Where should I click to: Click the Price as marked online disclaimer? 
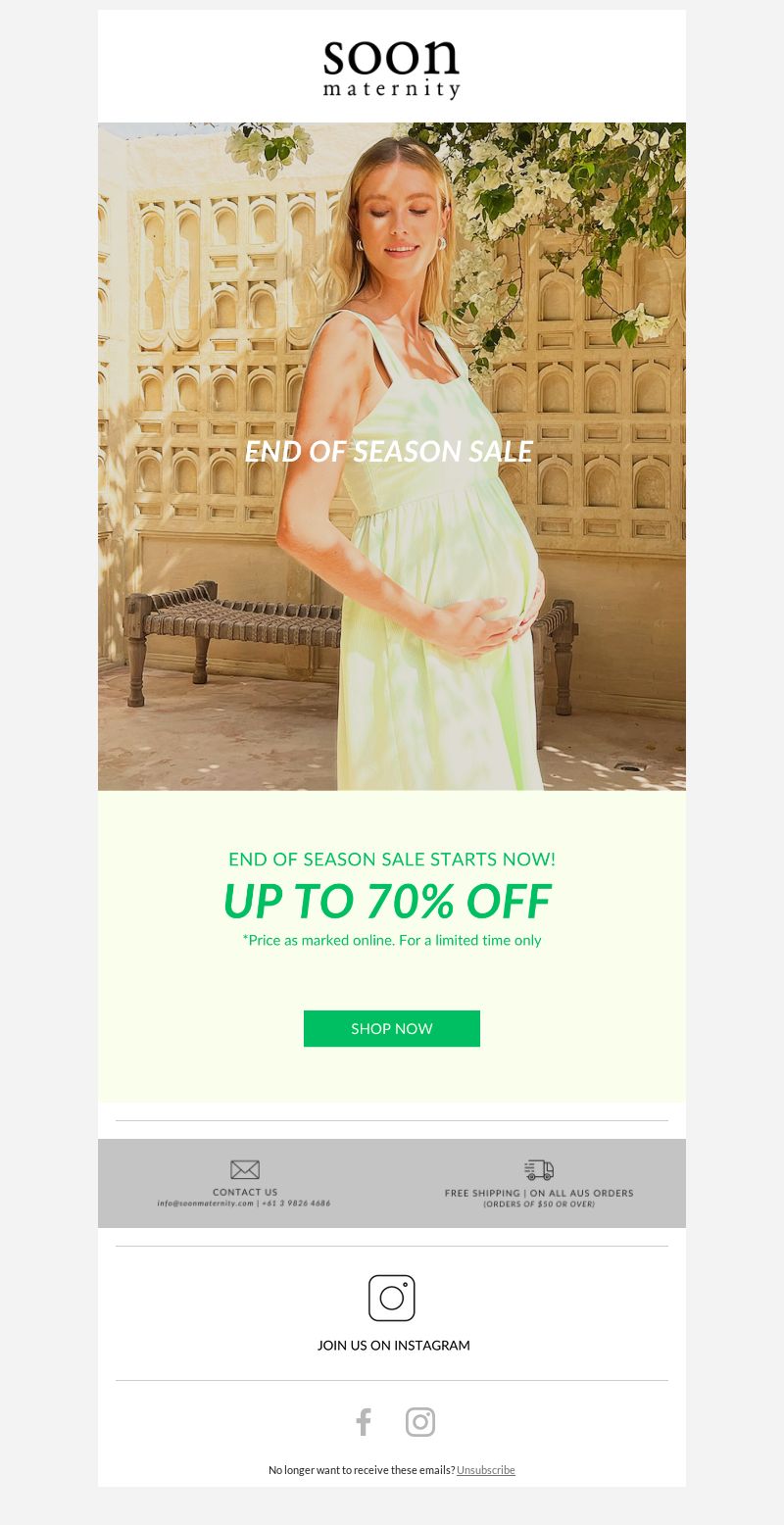click(x=392, y=940)
